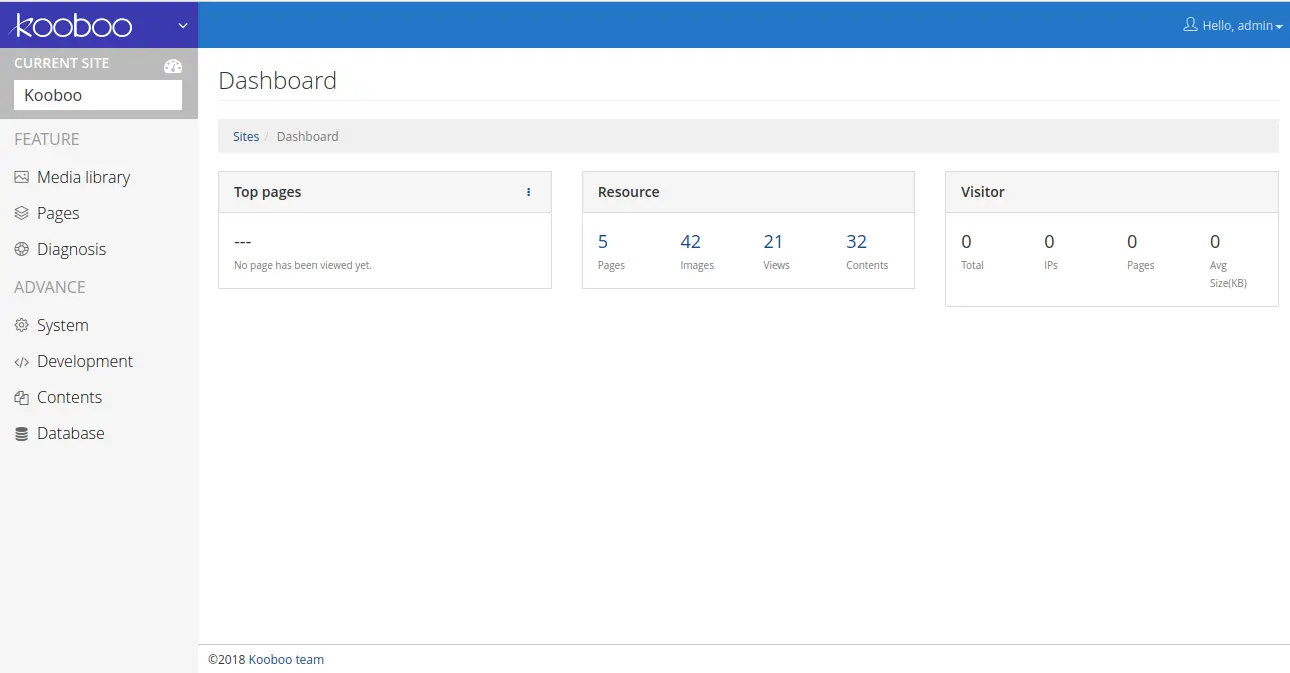
Task: Click the user profile icon in header
Action: (x=1190, y=24)
